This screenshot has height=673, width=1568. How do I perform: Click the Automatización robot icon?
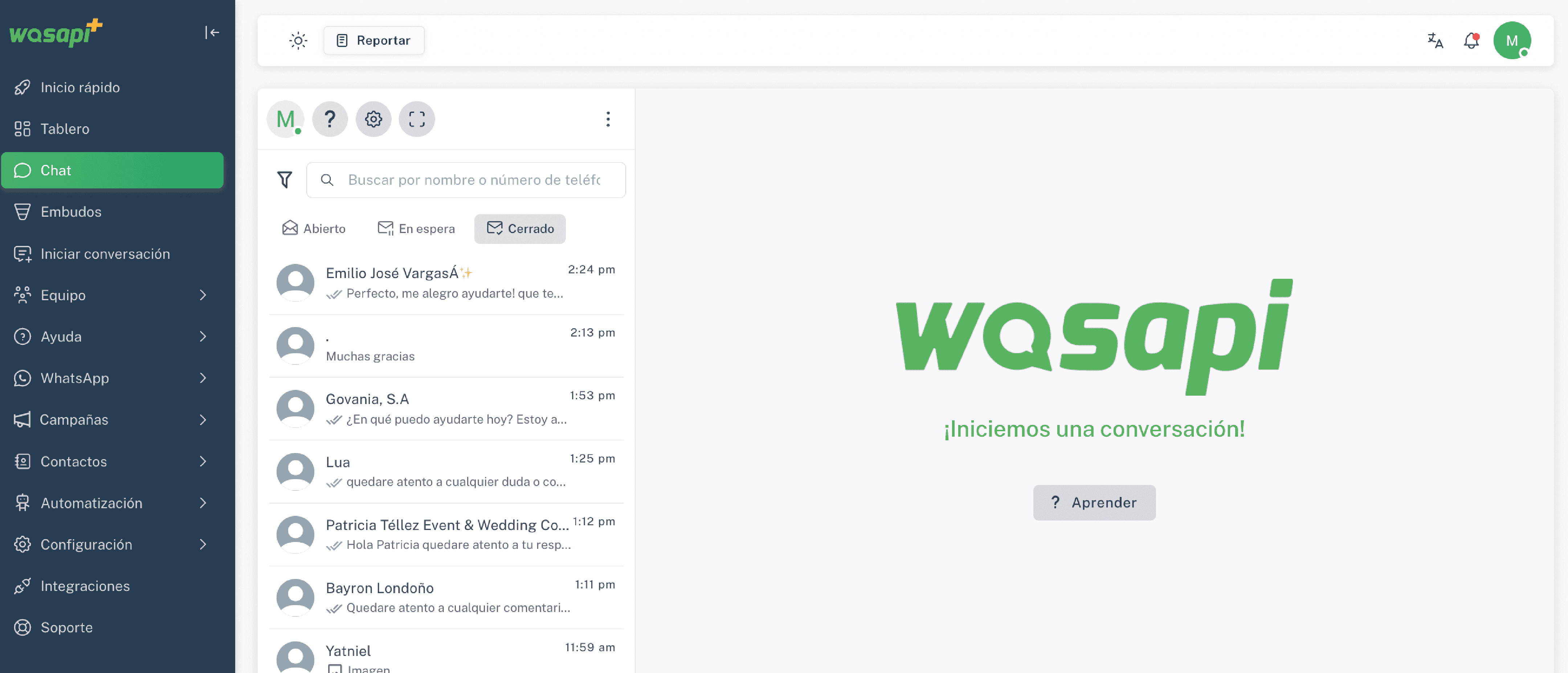pos(23,503)
